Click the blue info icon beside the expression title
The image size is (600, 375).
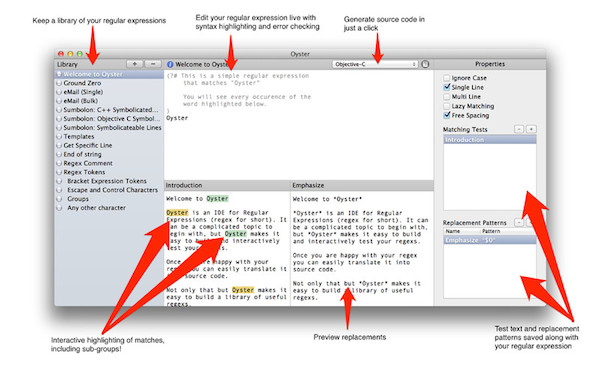click(x=170, y=64)
